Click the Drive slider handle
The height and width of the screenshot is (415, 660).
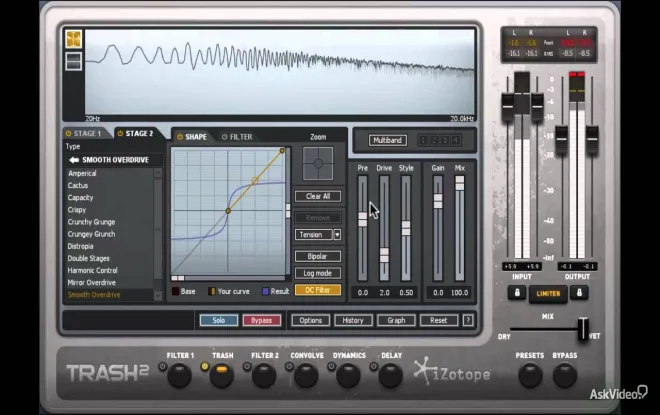pos(384,255)
